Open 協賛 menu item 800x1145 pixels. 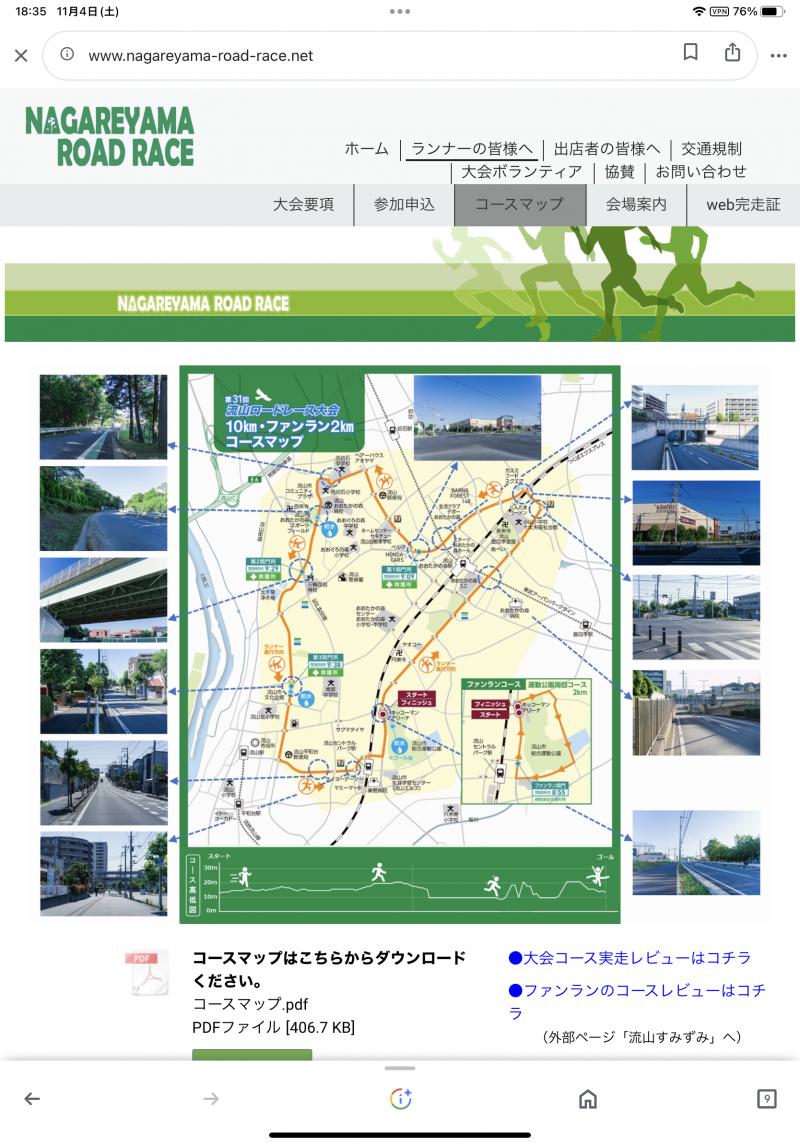pyautogui.click(x=620, y=172)
